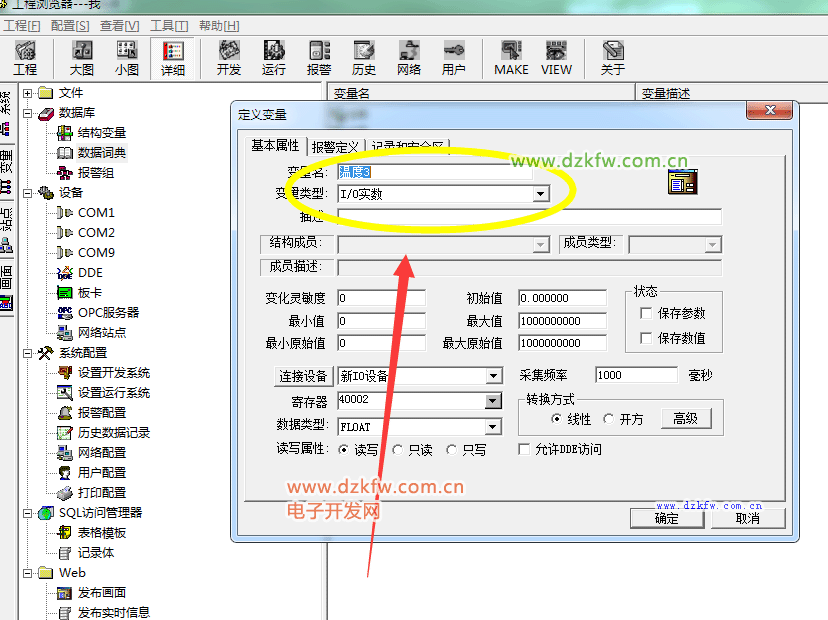This screenshot has height=620, width=828.
Task: Click the 用户 user toolbar icon
Action: point(454,58)
